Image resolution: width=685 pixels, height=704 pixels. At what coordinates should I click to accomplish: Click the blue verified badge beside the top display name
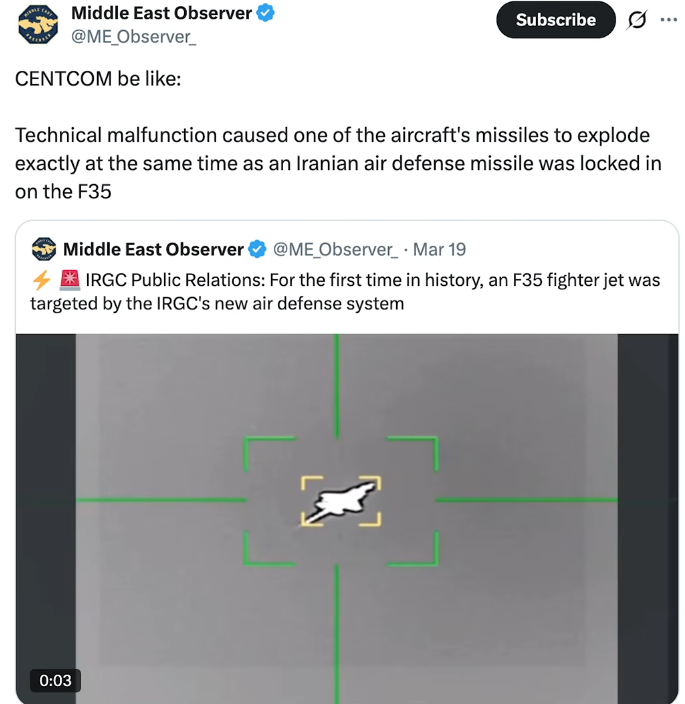click(x=267, y=14)
